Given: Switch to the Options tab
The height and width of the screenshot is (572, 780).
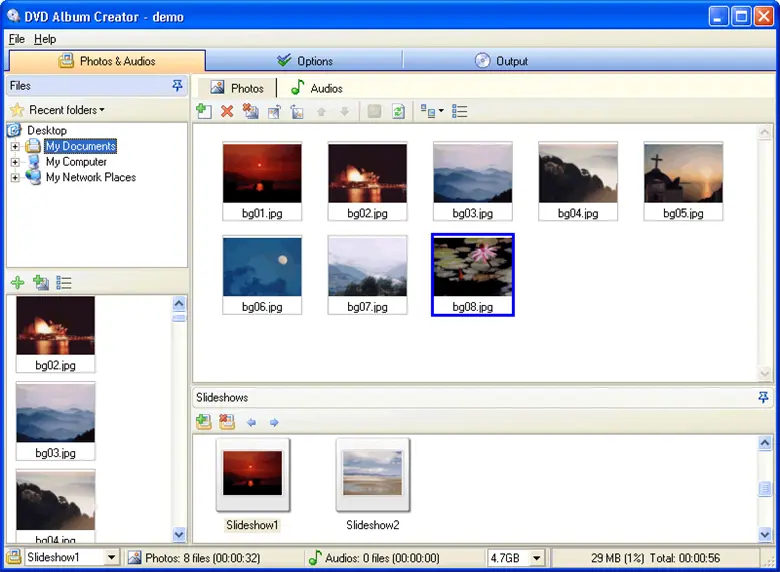Looking at the screenshot, I should (x=305, y=61).
